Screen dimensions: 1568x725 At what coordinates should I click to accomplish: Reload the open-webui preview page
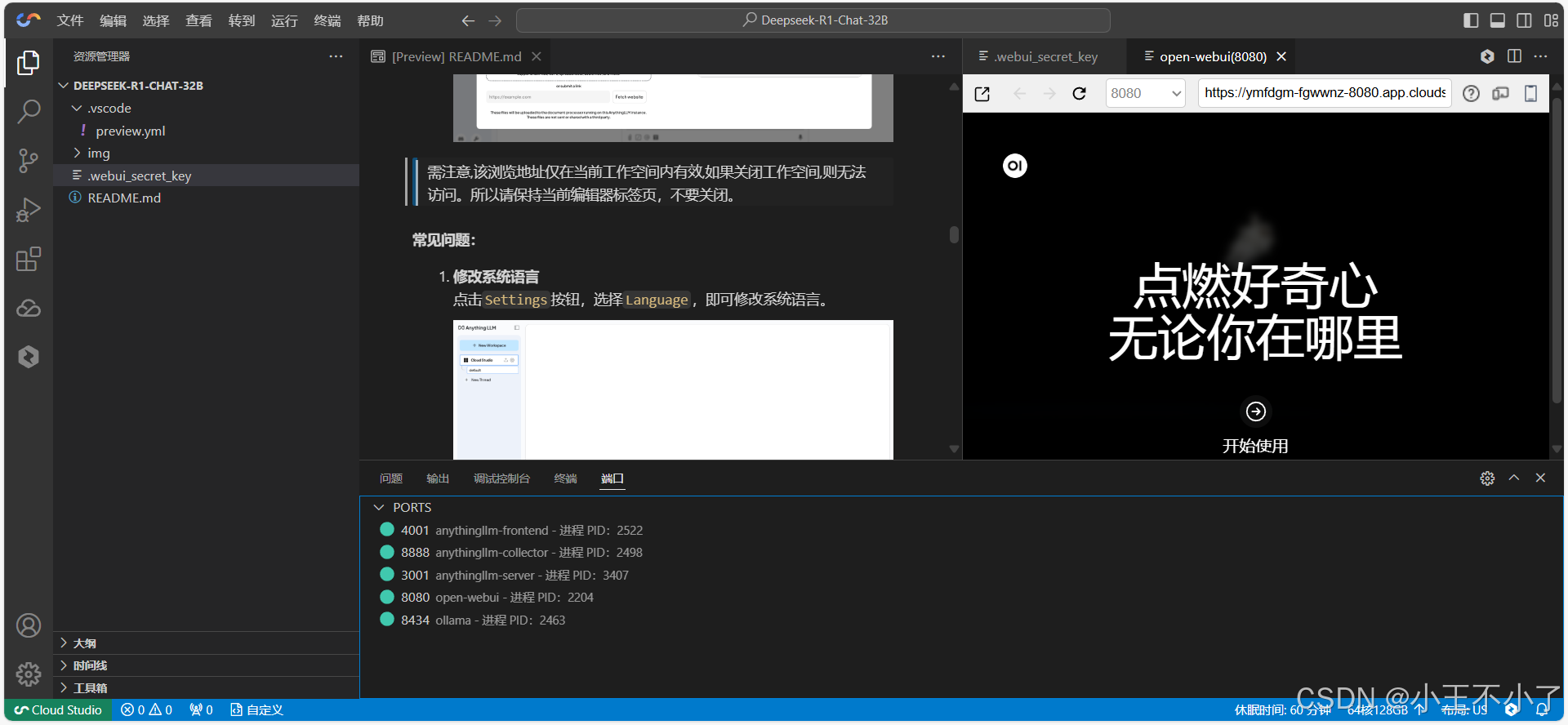tap(1079, 94)
